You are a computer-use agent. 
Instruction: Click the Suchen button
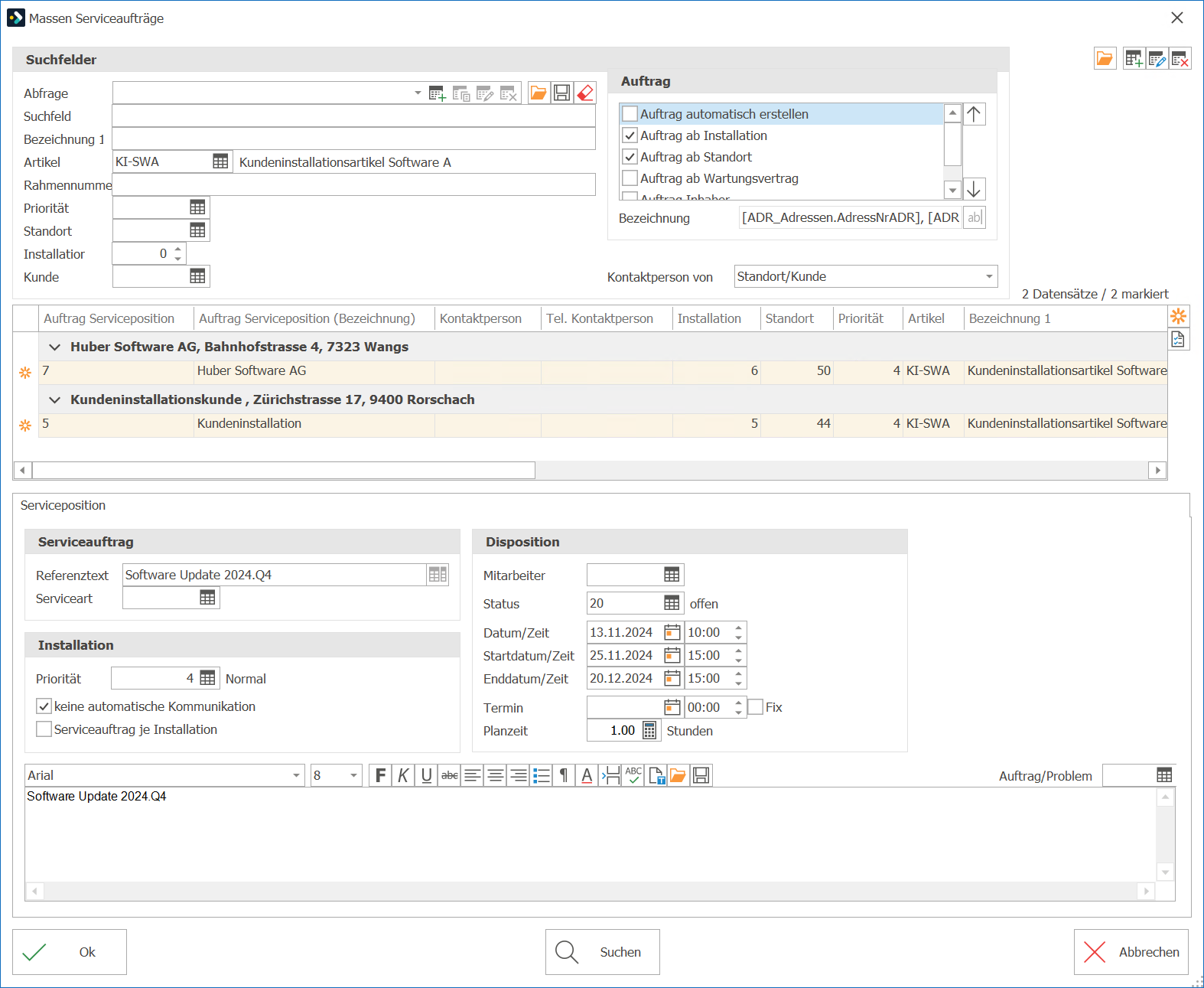[x=603, y=952]
